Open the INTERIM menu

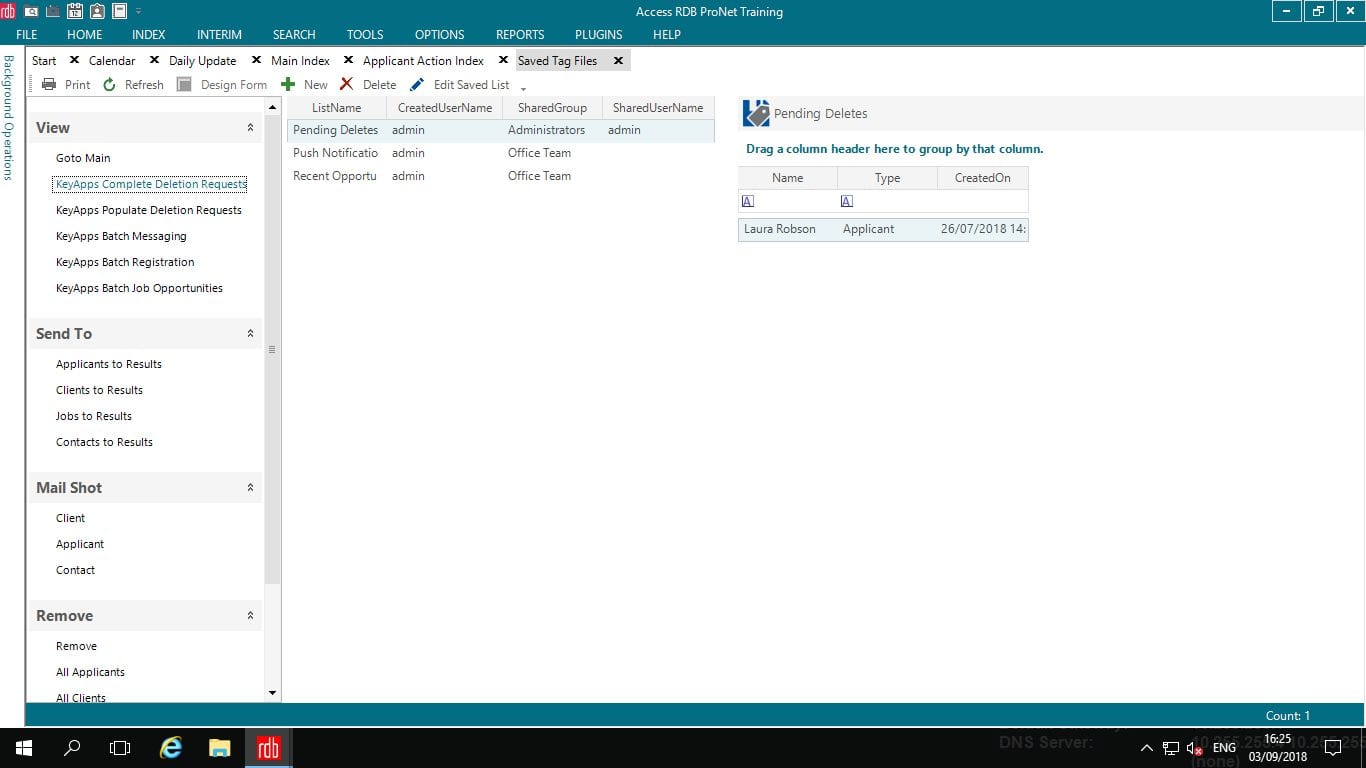tap(219, 34)
